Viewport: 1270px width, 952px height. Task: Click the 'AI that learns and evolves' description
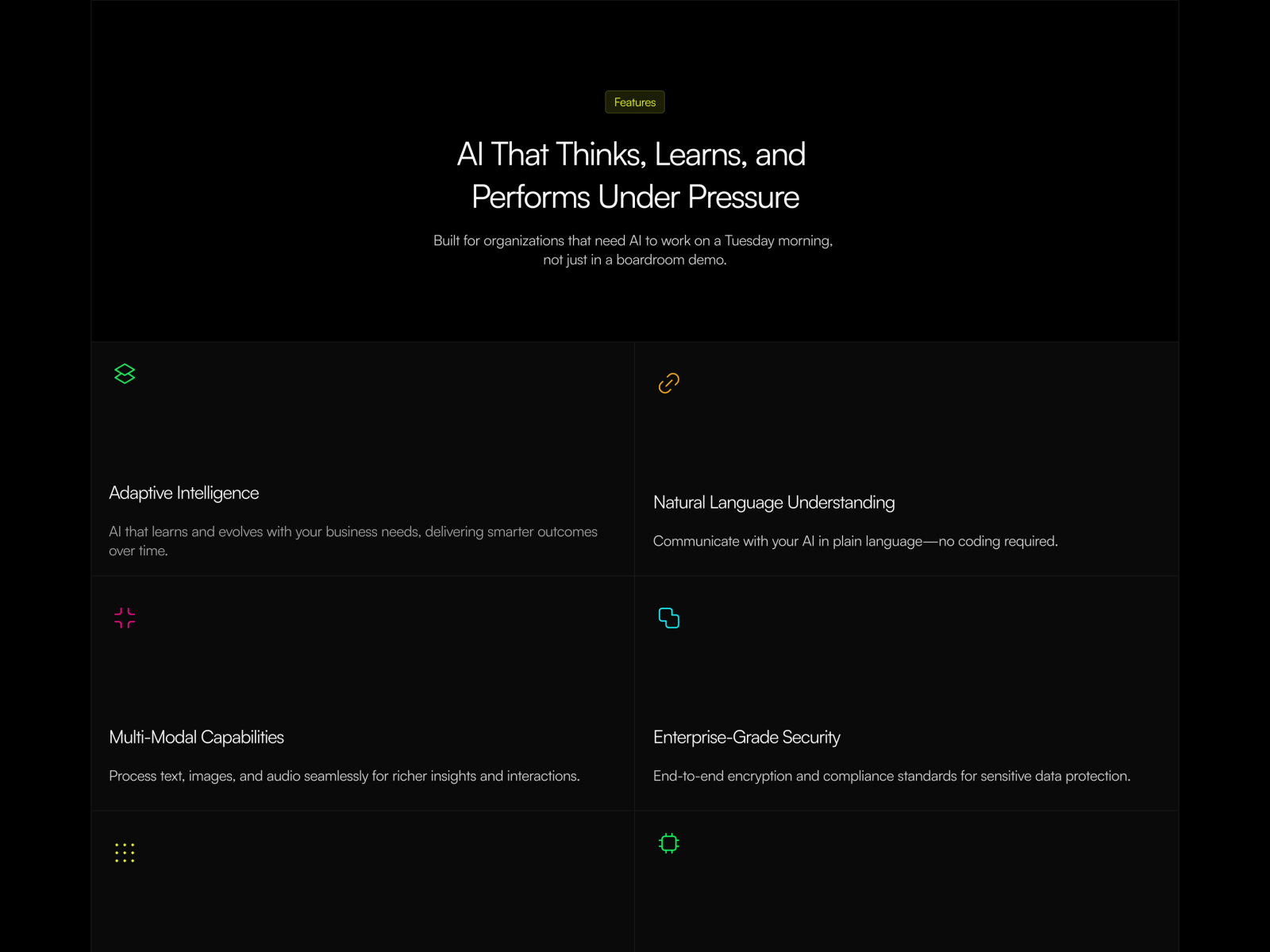[353, 541]
